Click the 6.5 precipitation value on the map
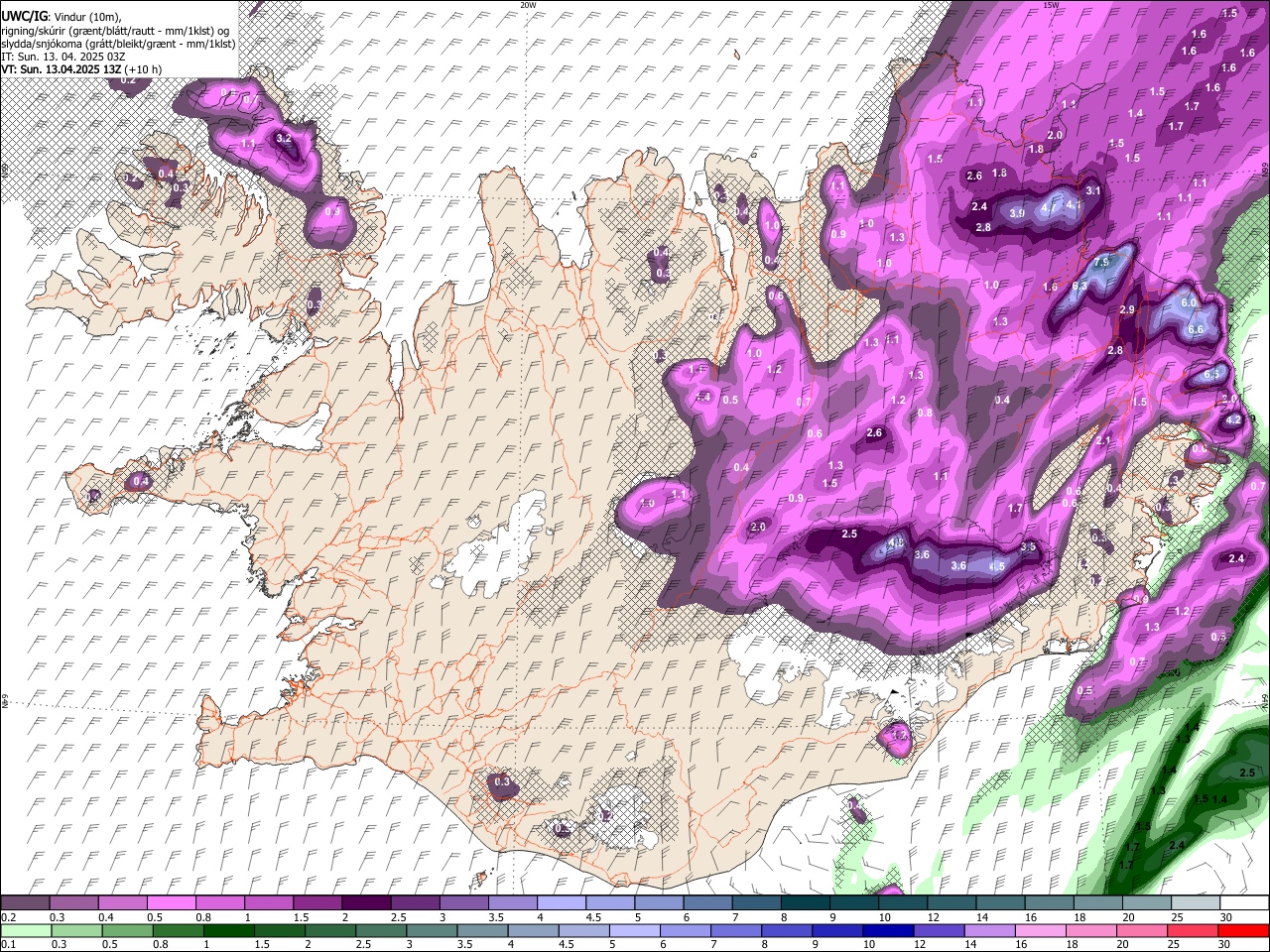The width and height of the screenshot is (1270, 952). [1211, 375]
